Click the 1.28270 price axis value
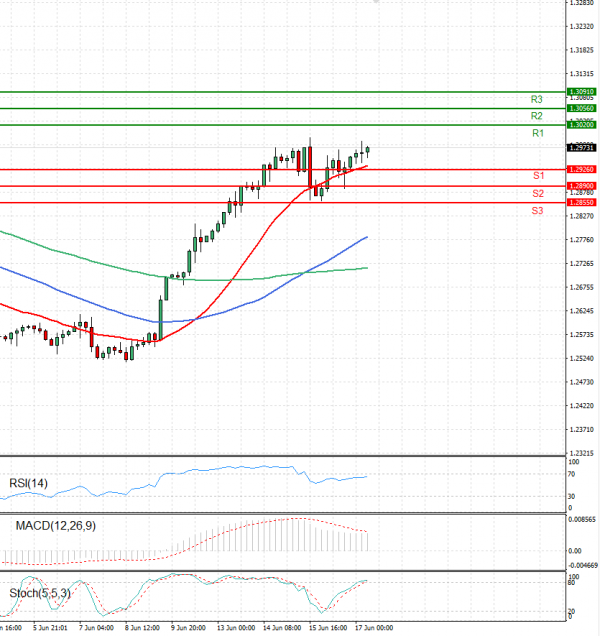 [581, 216]
